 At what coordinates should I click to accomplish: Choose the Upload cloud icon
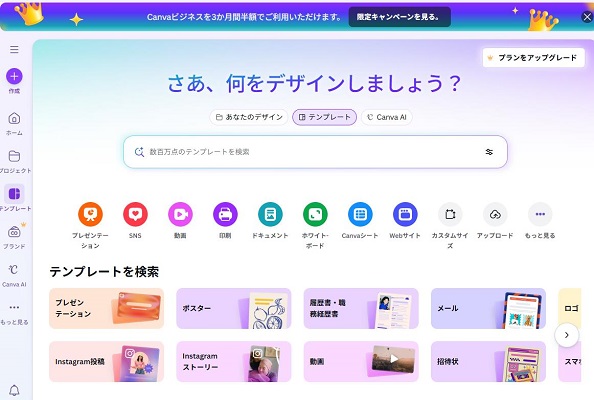(495, 214)
